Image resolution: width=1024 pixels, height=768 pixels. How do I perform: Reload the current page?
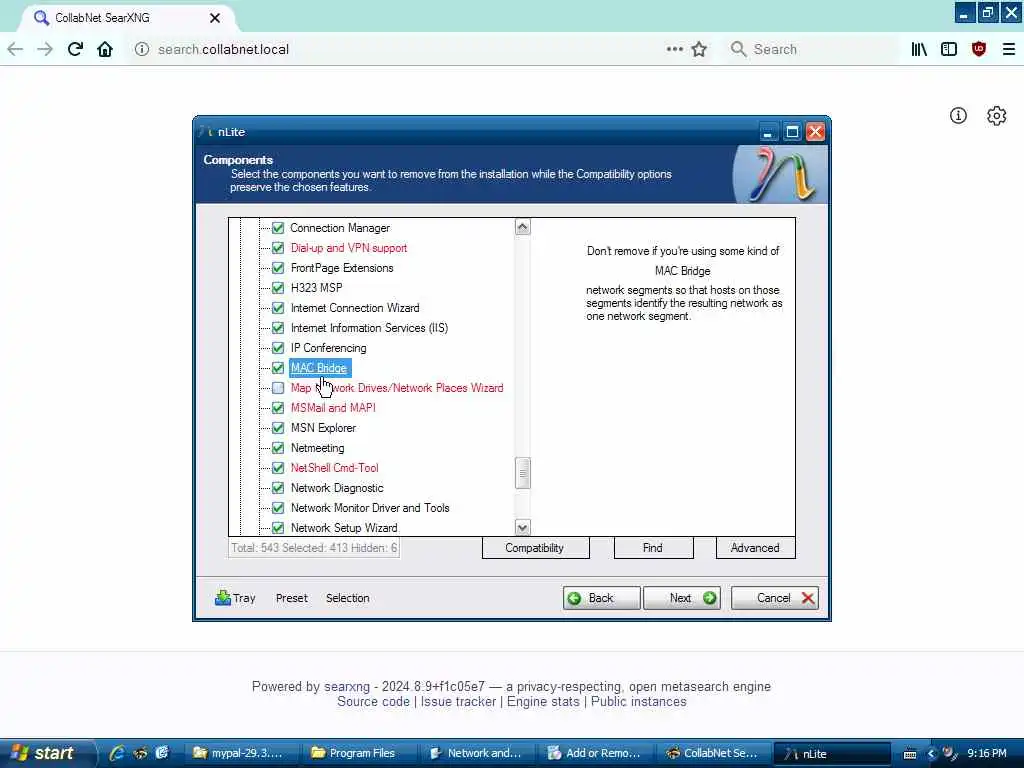click(x=75, y=49)
